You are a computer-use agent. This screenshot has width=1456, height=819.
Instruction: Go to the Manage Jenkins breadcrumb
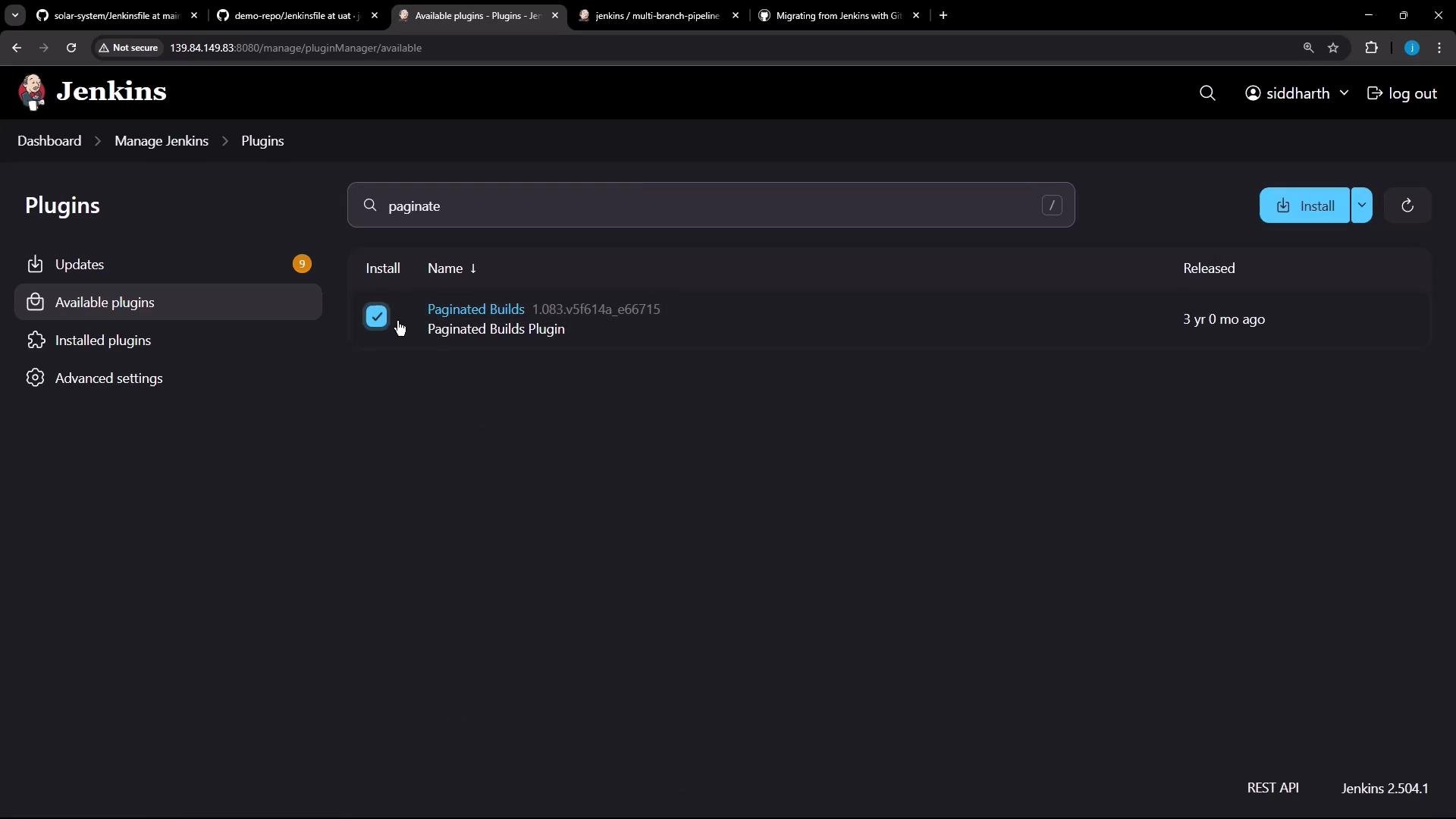(x=162, y=141)
